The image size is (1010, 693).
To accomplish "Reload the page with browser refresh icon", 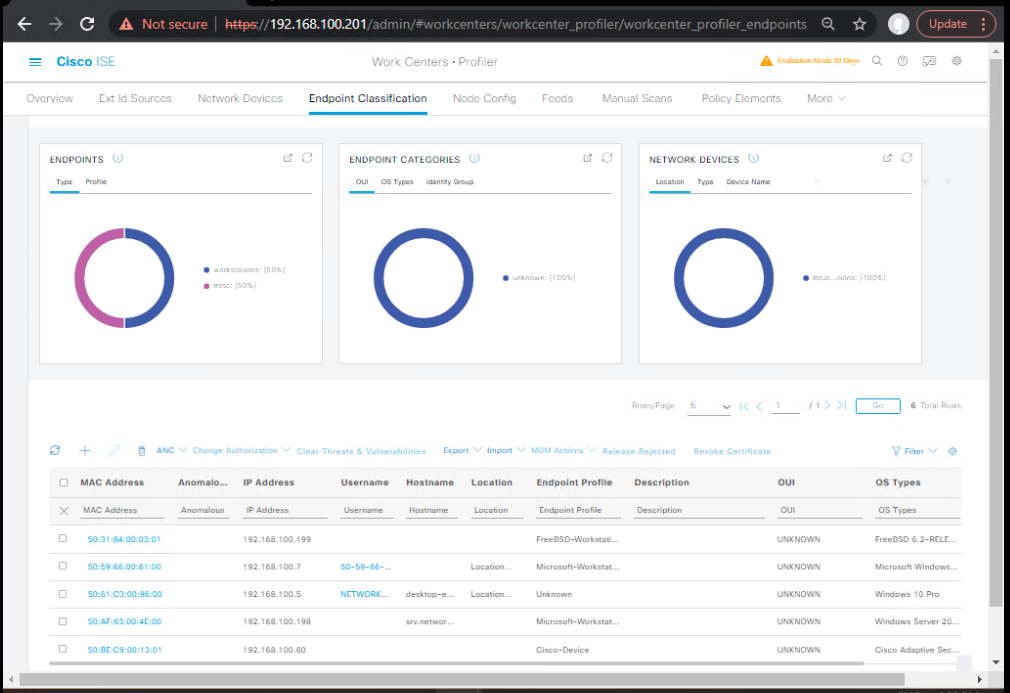I will [x=87, y=24].
